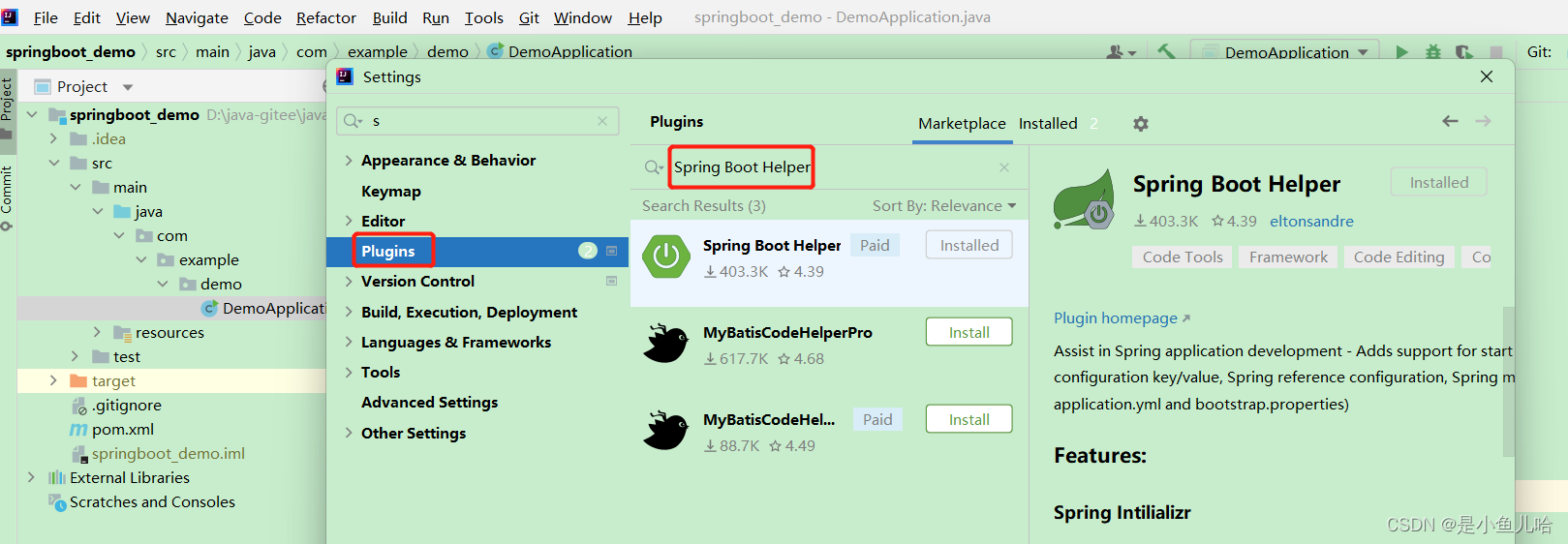Select Scratches and Consoles in project tree
1568x544 pixels.
[142, 501]
